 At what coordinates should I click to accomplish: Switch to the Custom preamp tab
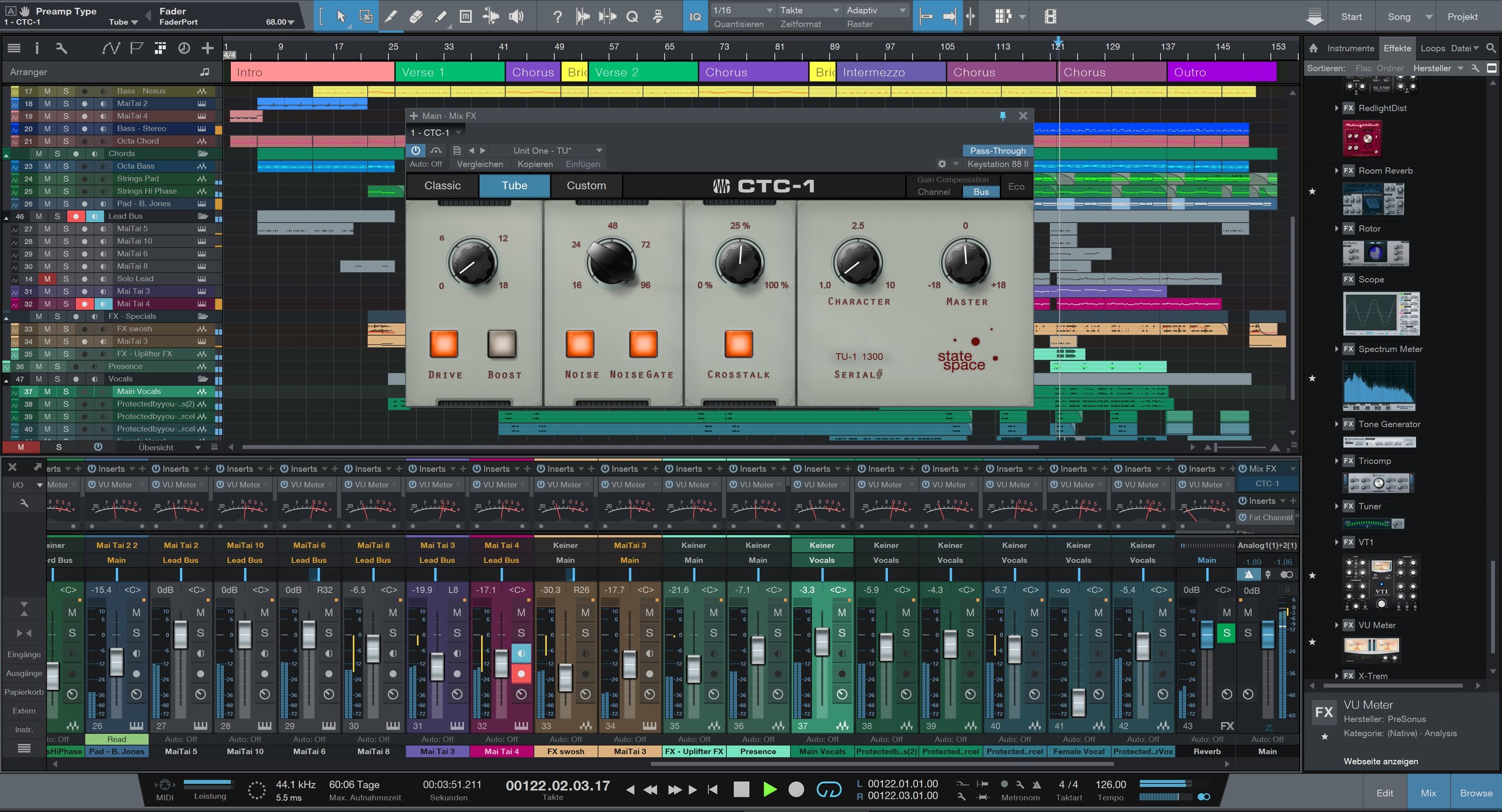586,186
